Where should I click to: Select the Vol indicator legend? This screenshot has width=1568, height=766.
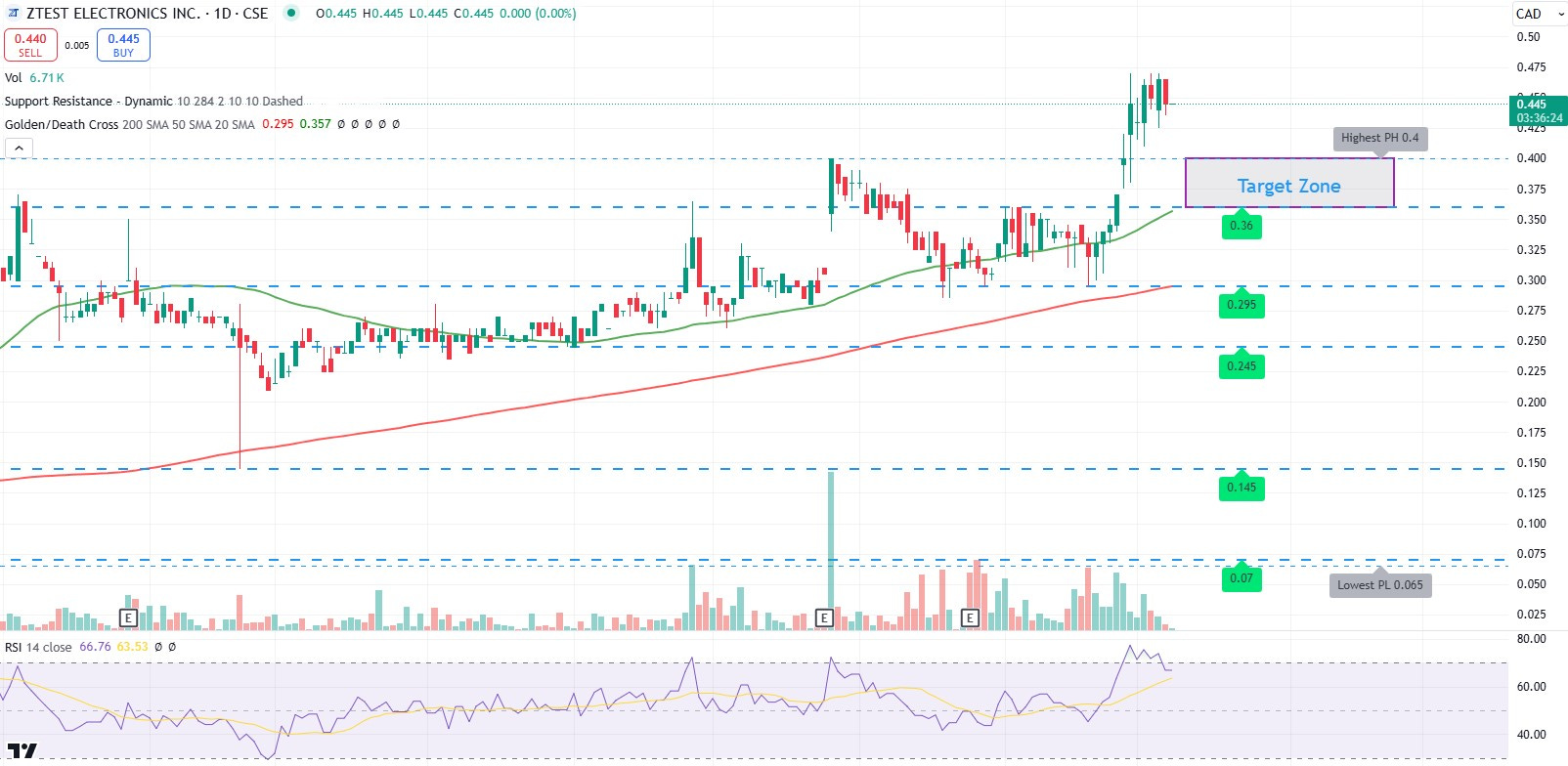pos(13,77)
